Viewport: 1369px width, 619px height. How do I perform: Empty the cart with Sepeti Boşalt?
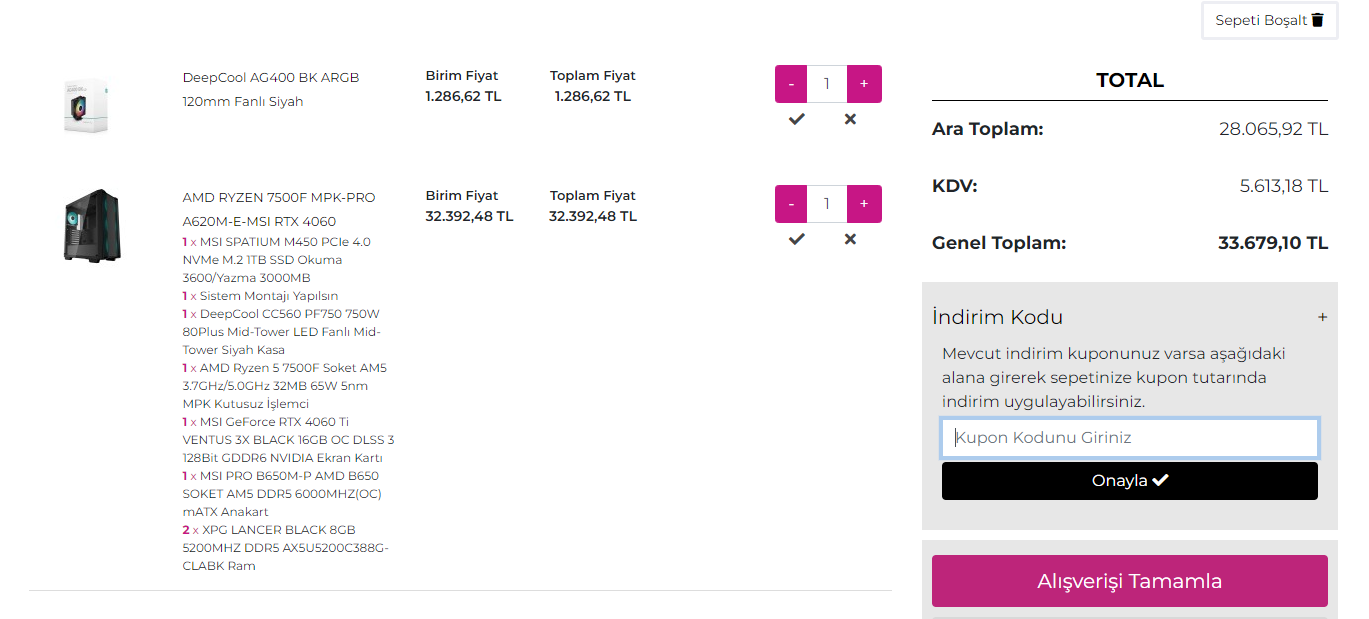1269,20
